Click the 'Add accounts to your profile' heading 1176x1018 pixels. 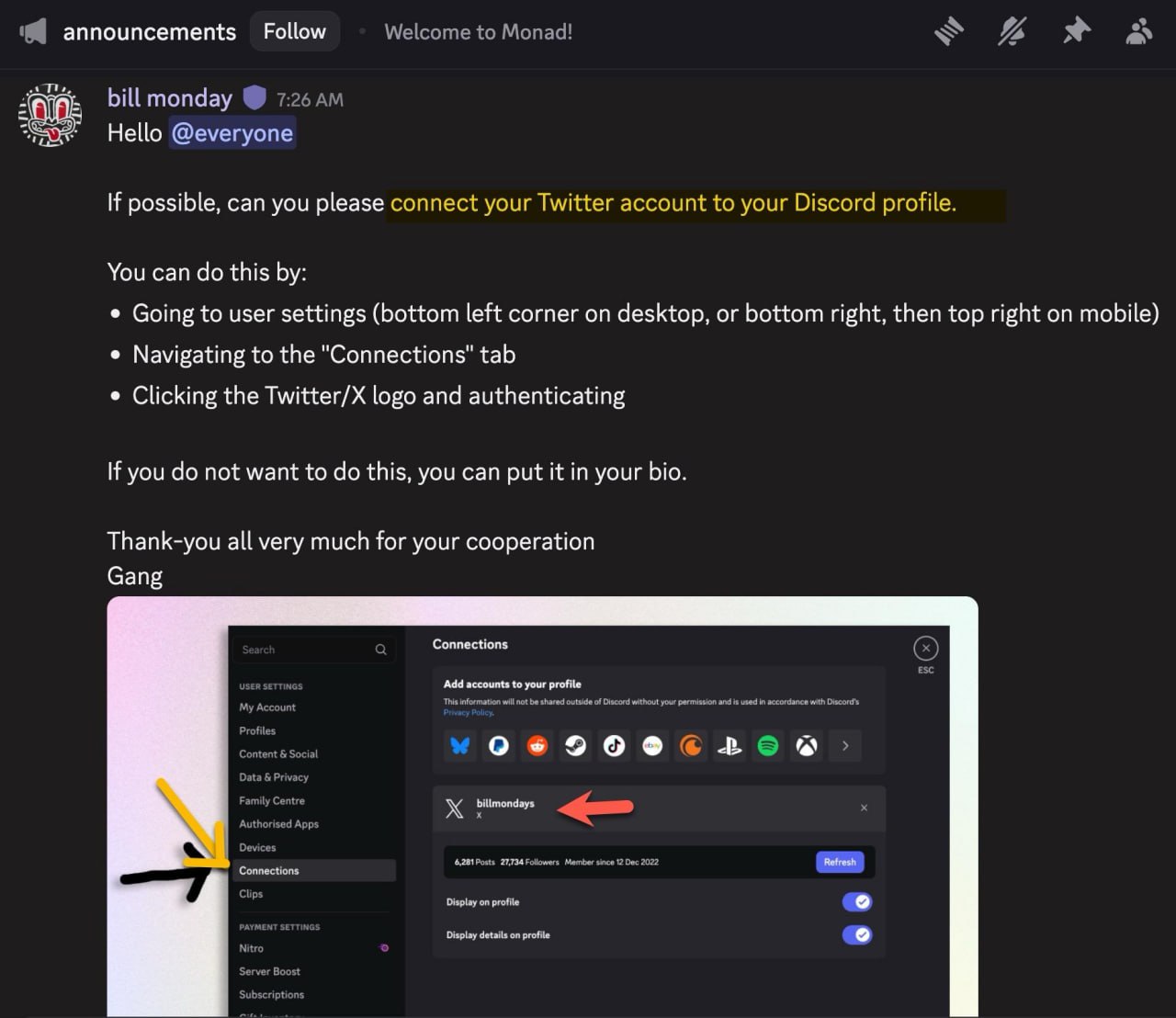coord(512,684)
